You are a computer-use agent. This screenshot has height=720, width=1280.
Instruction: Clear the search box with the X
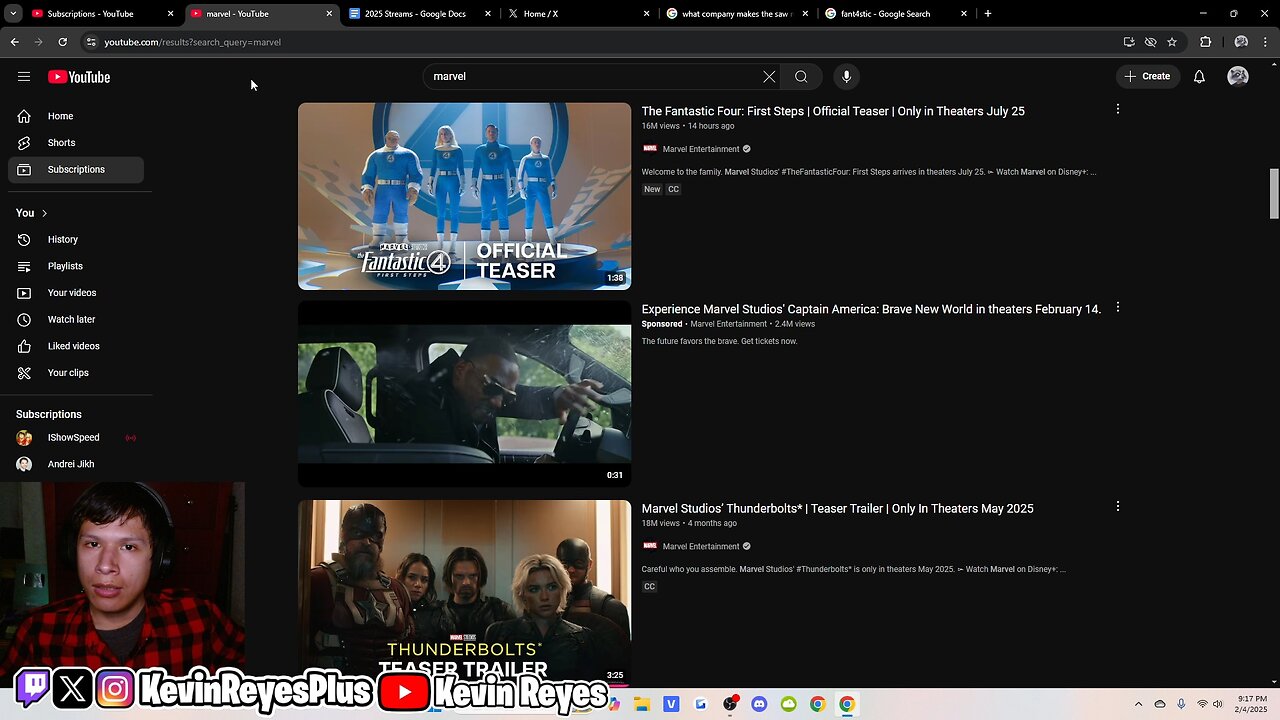pyautogui.click(x=769, y=76)
